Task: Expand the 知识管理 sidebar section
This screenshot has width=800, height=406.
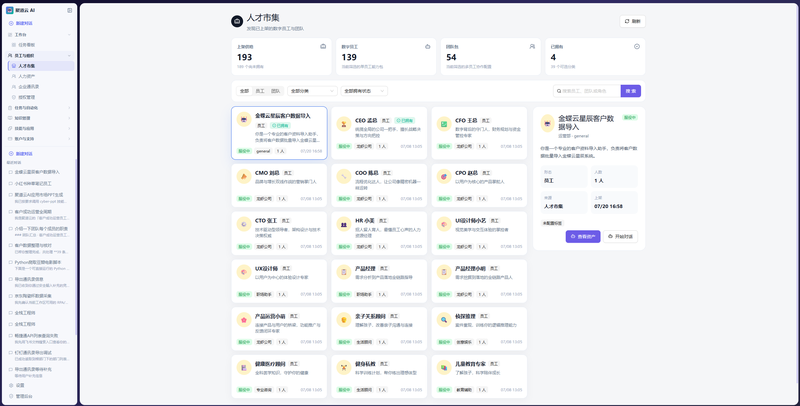Action: coord(39,118)
